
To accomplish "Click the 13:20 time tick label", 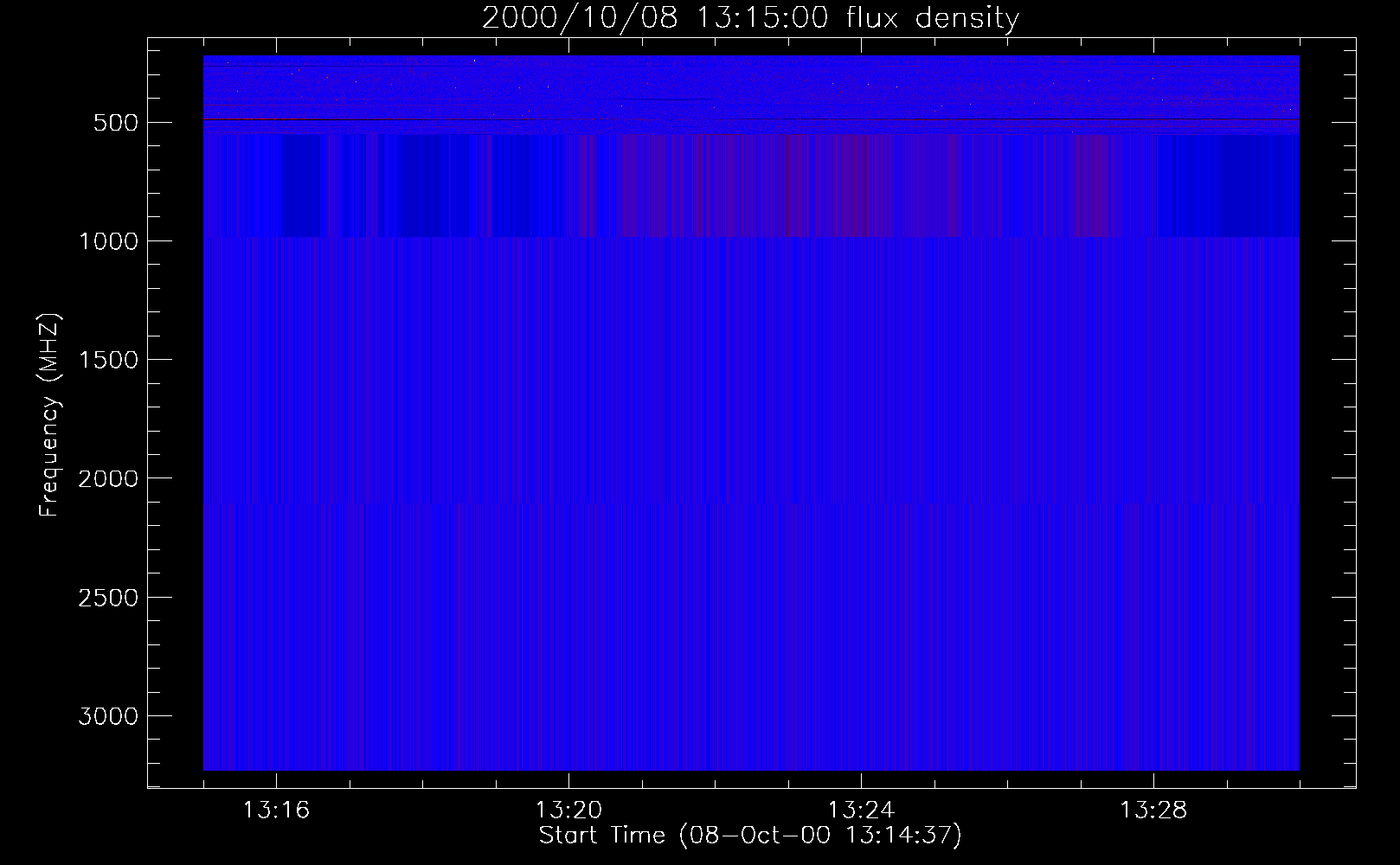I will 568,811.
